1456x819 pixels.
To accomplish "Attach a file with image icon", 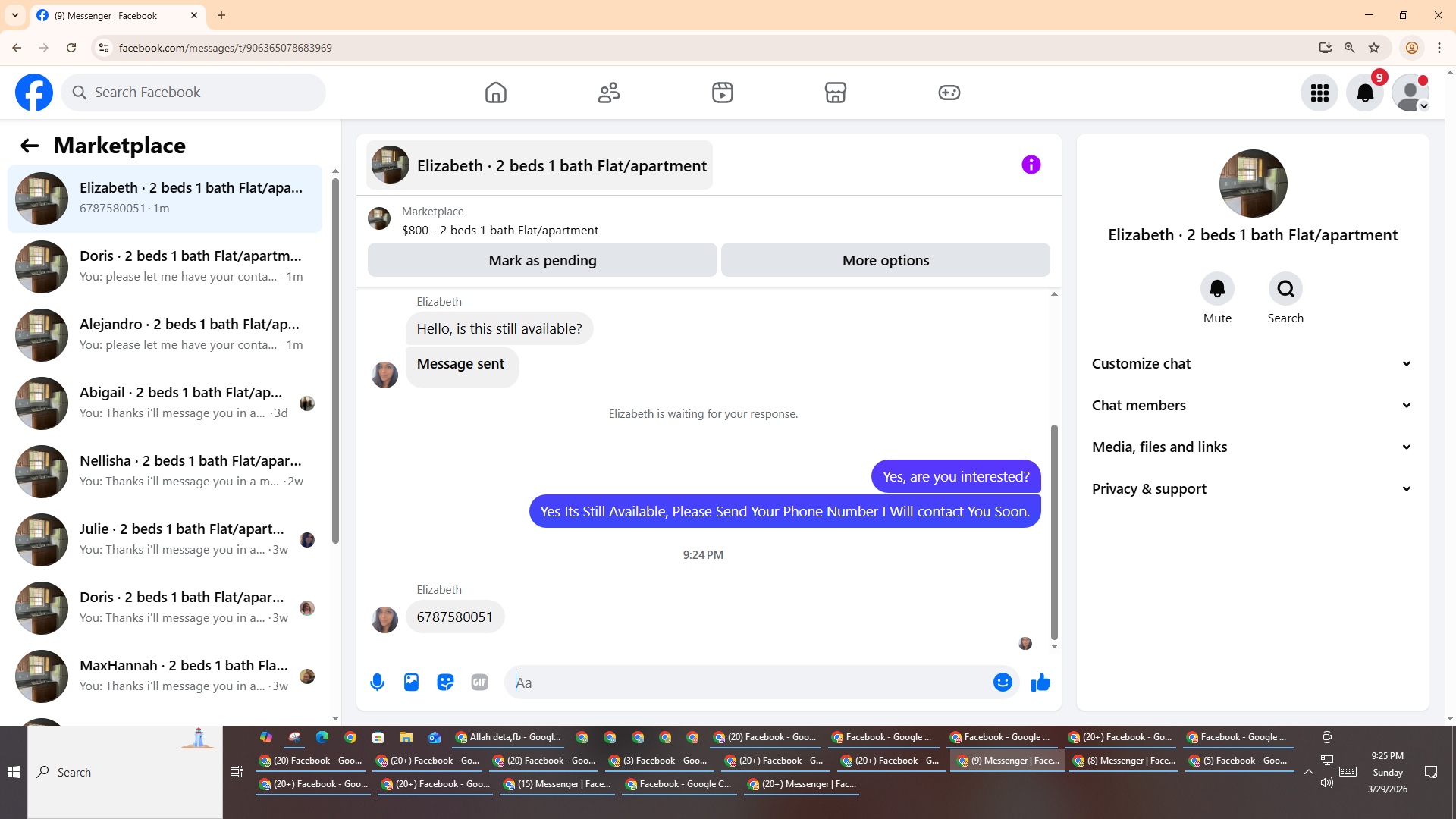I will pos(411,682).
